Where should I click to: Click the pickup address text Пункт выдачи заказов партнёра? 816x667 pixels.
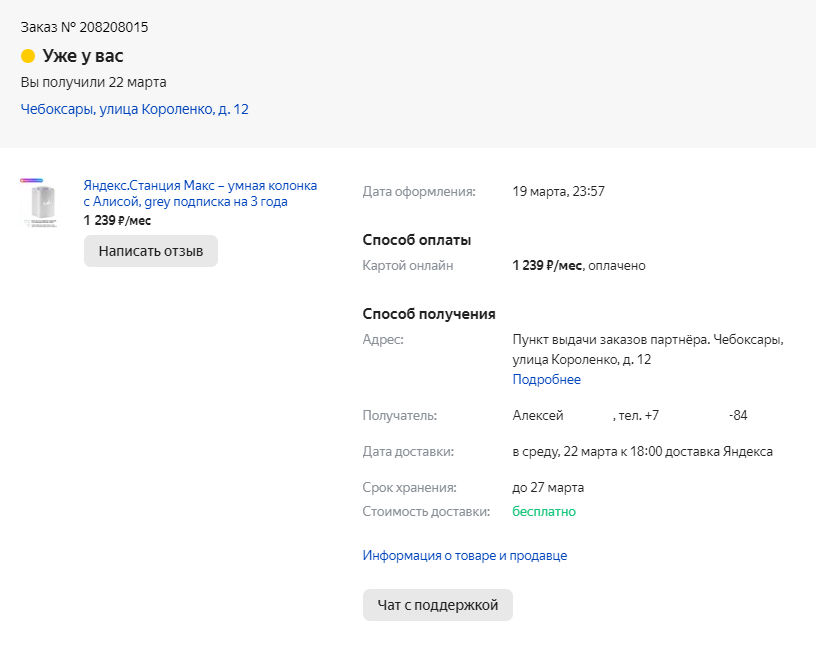[x=611, y=340]
